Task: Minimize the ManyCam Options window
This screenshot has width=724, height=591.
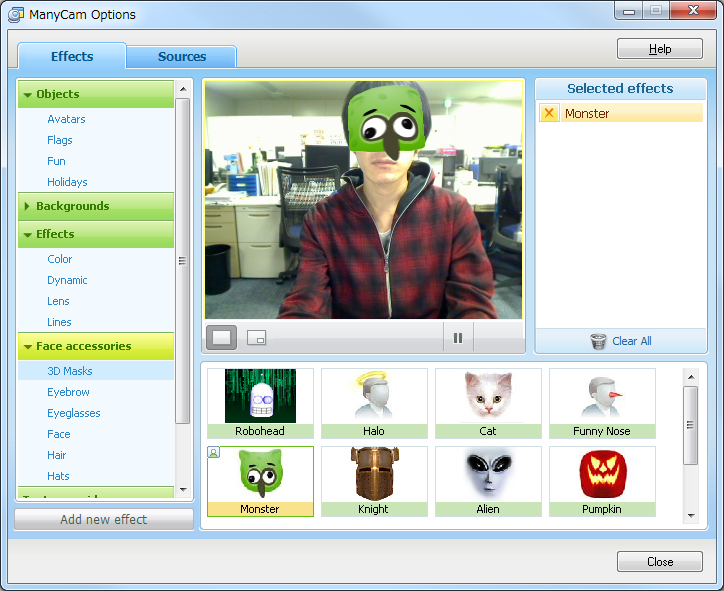Action: coord(628,11)
